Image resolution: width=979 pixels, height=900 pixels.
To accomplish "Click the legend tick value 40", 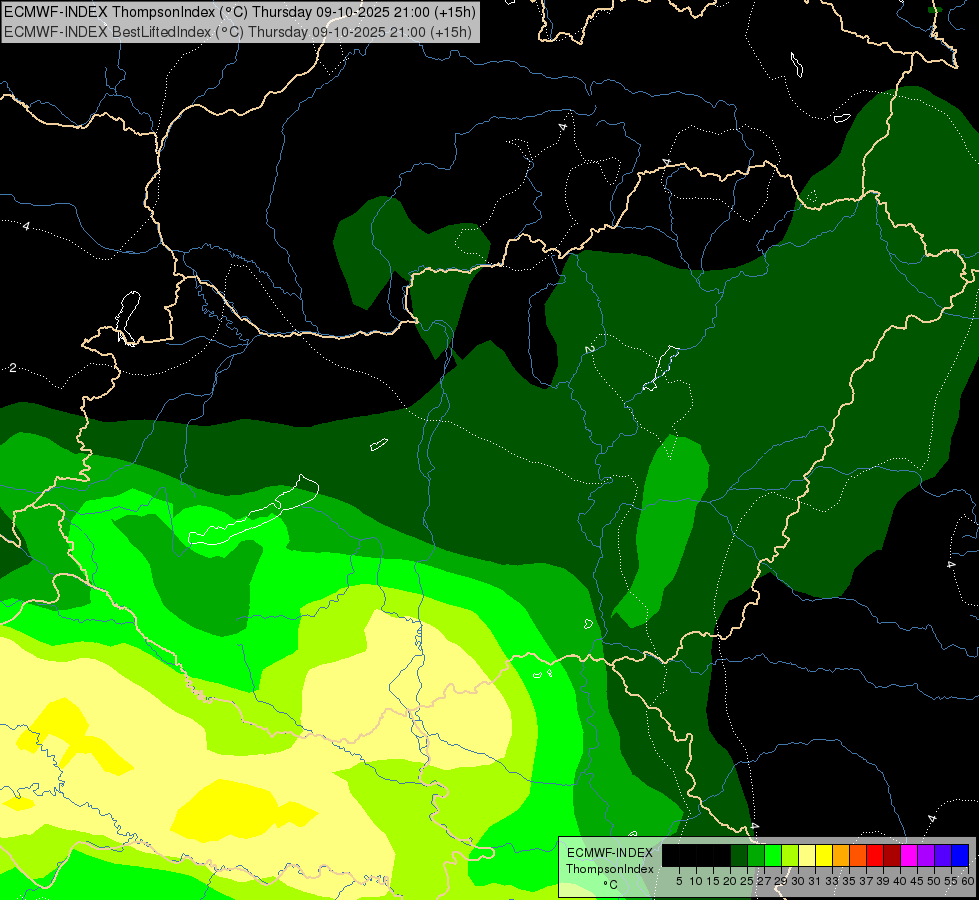I will point(900,881).
